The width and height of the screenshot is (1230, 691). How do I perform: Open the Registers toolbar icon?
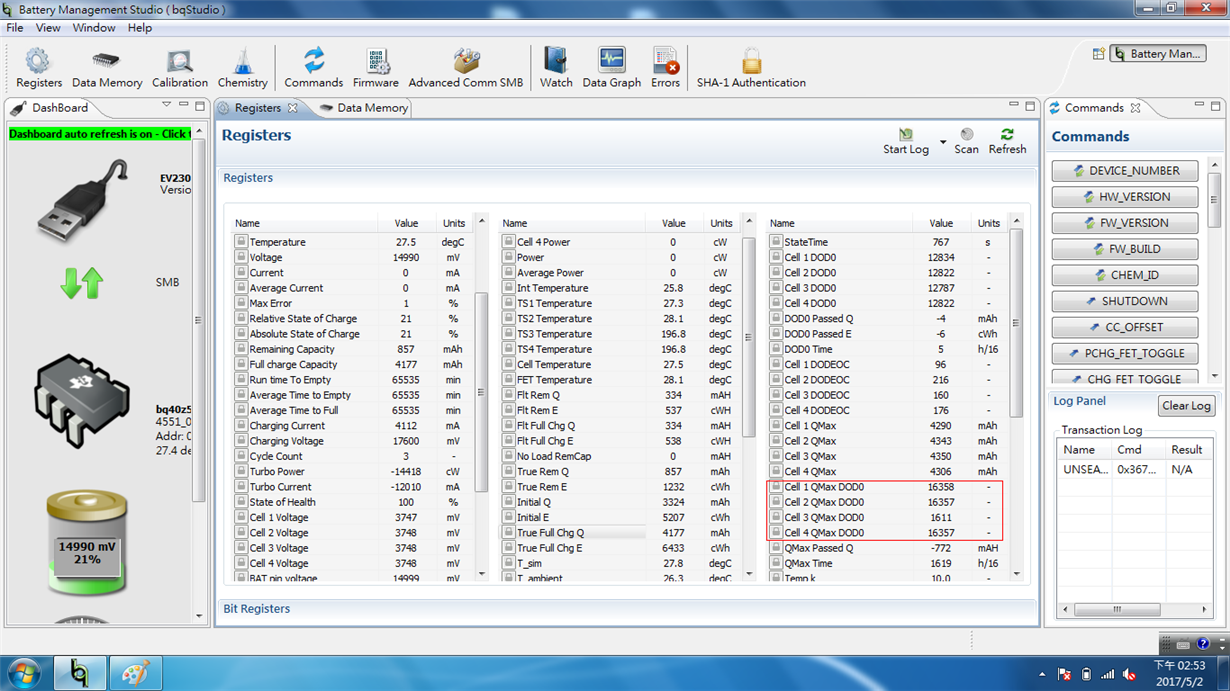(x=38, y=68)
